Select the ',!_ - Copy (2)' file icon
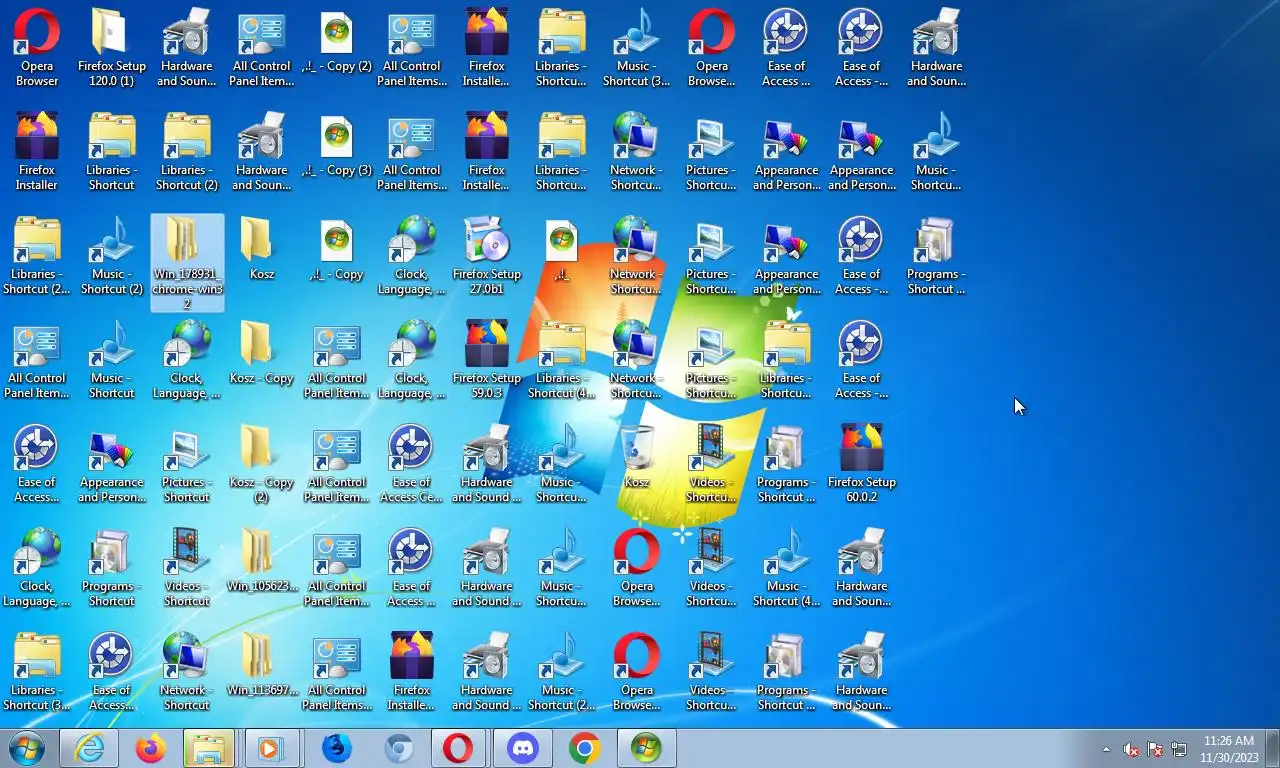 [x=337, y=42]
